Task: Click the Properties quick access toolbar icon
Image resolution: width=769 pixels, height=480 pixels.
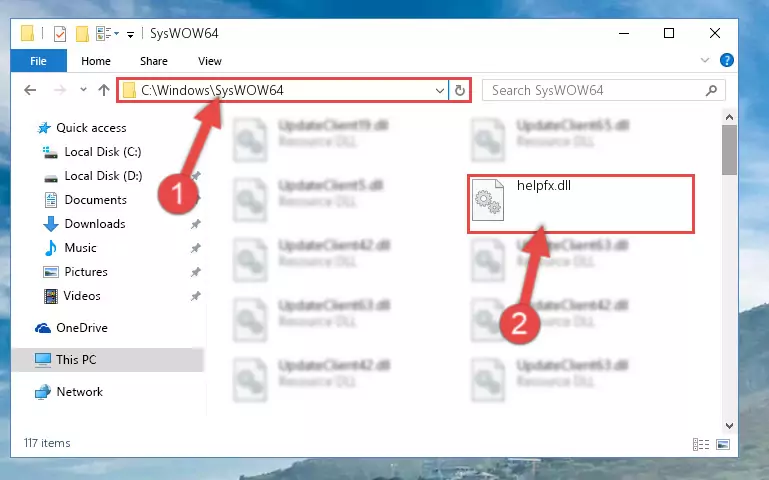Action: (x=60, y=34)
